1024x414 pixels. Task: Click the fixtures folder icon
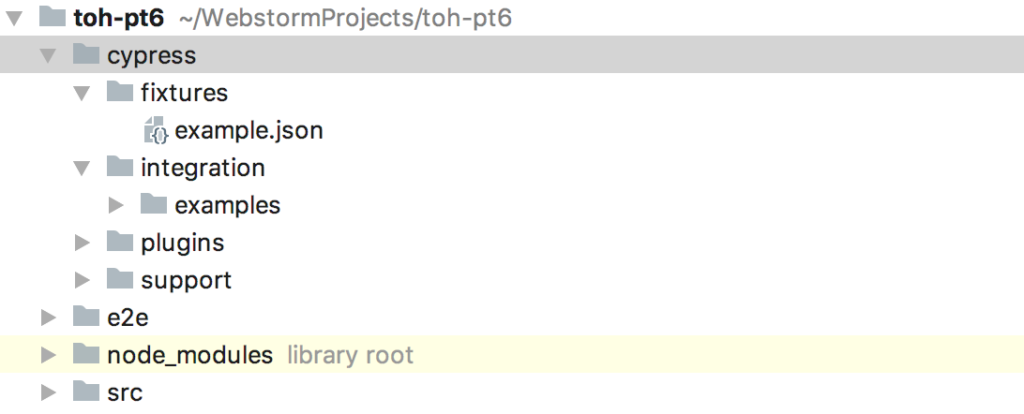120,93
